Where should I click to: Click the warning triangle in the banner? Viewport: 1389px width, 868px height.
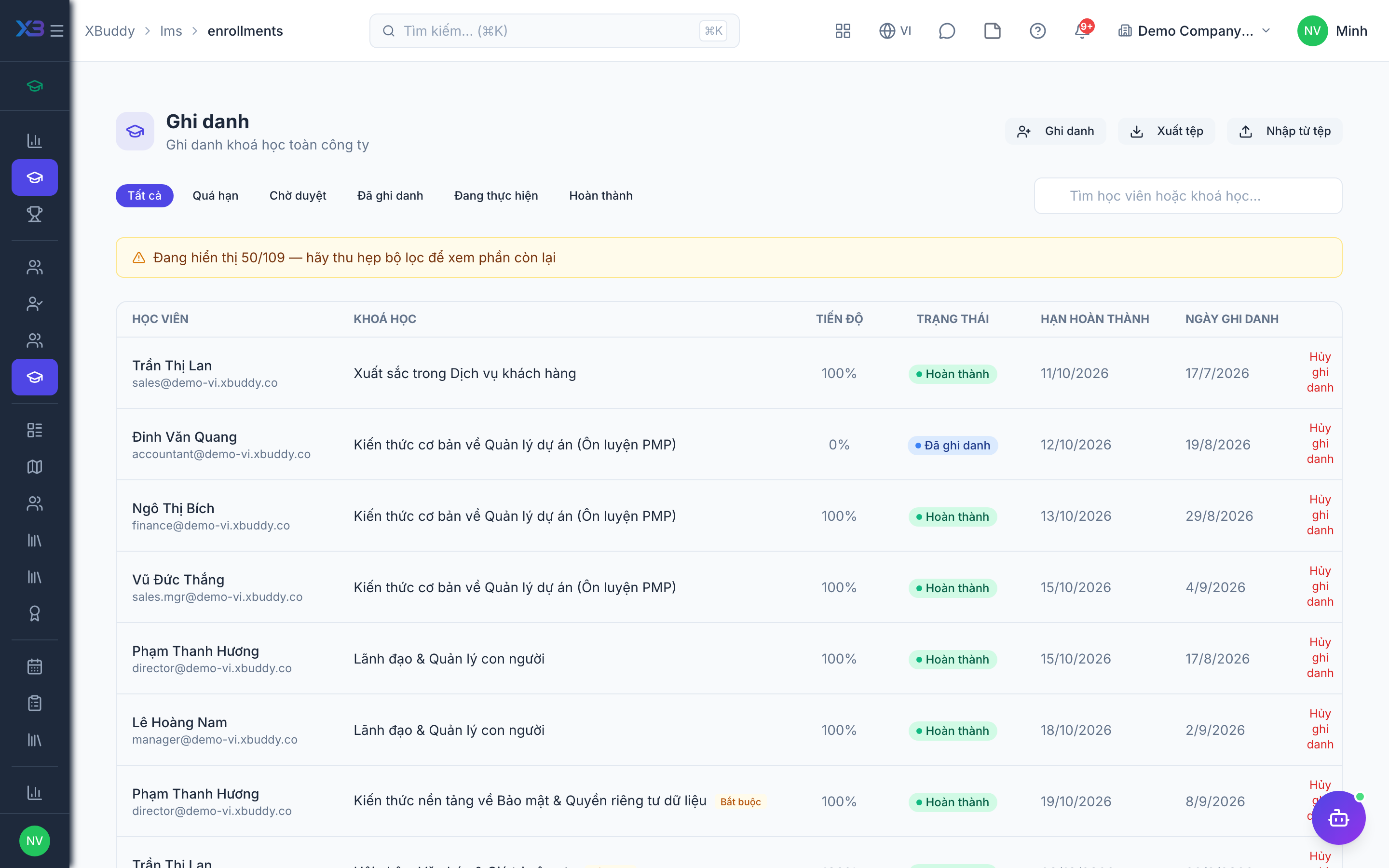[139, 258]
